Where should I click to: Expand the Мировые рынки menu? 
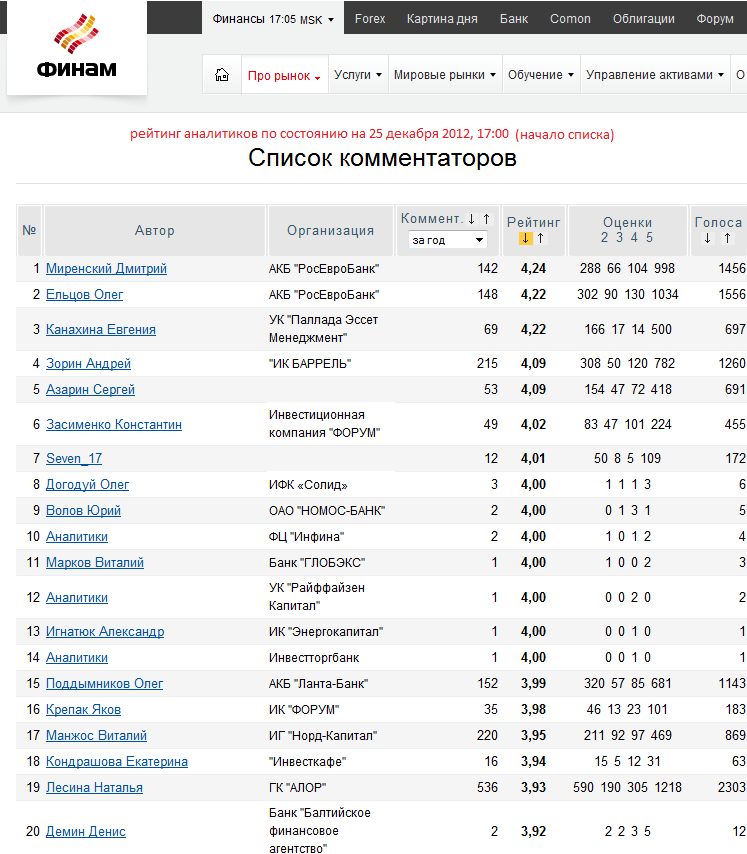tap(445, 75)
